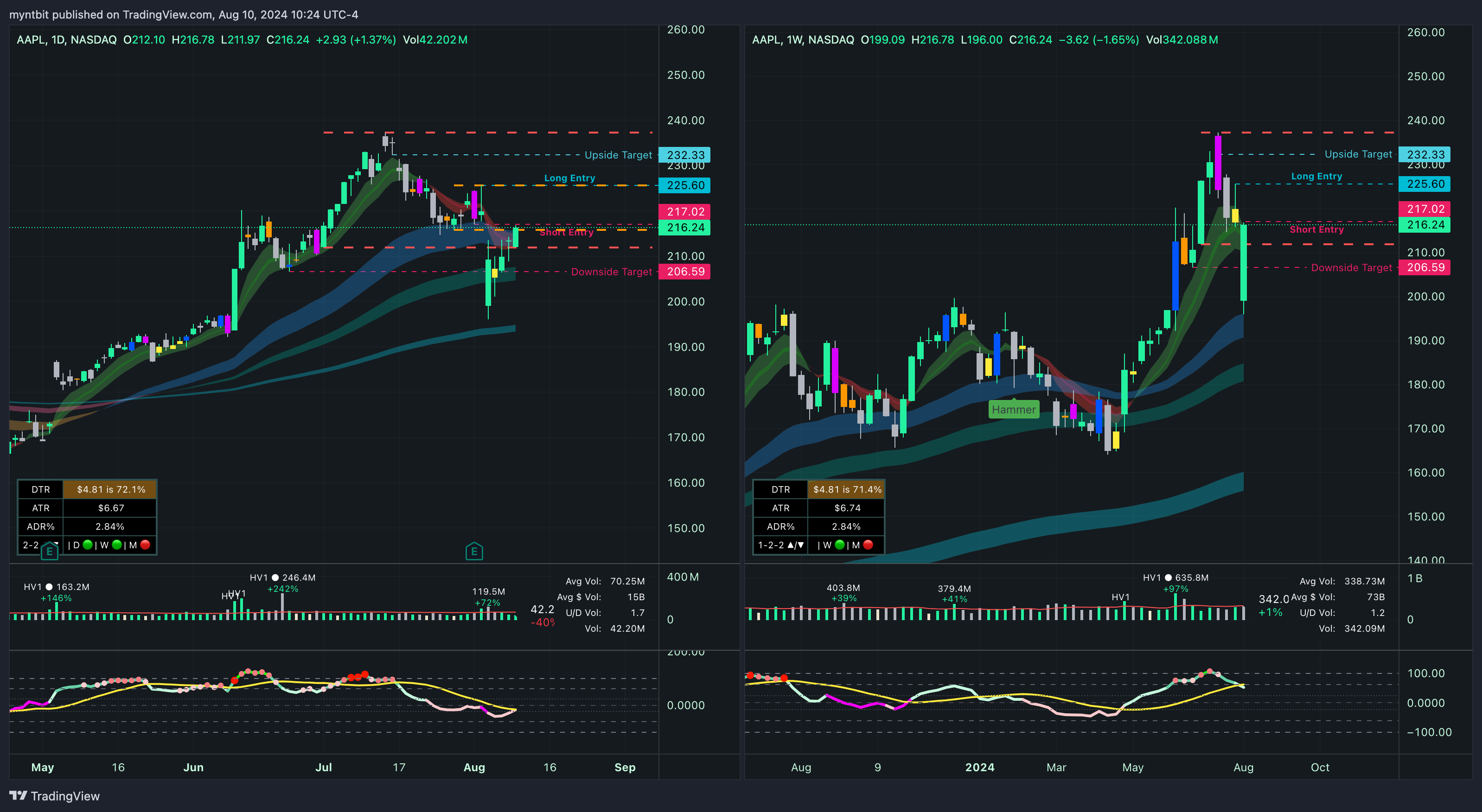Select 217.02 price tag on weekly chart
Image resolution: width=1482 pixels, height=812 pixels.
coord(1425,209)
